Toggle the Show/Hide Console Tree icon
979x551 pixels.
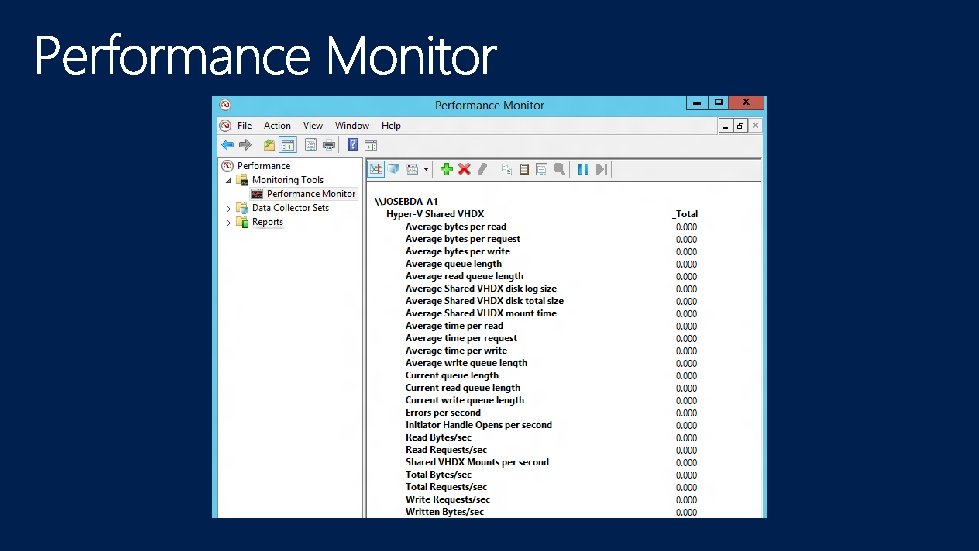[x=288, y=145]
